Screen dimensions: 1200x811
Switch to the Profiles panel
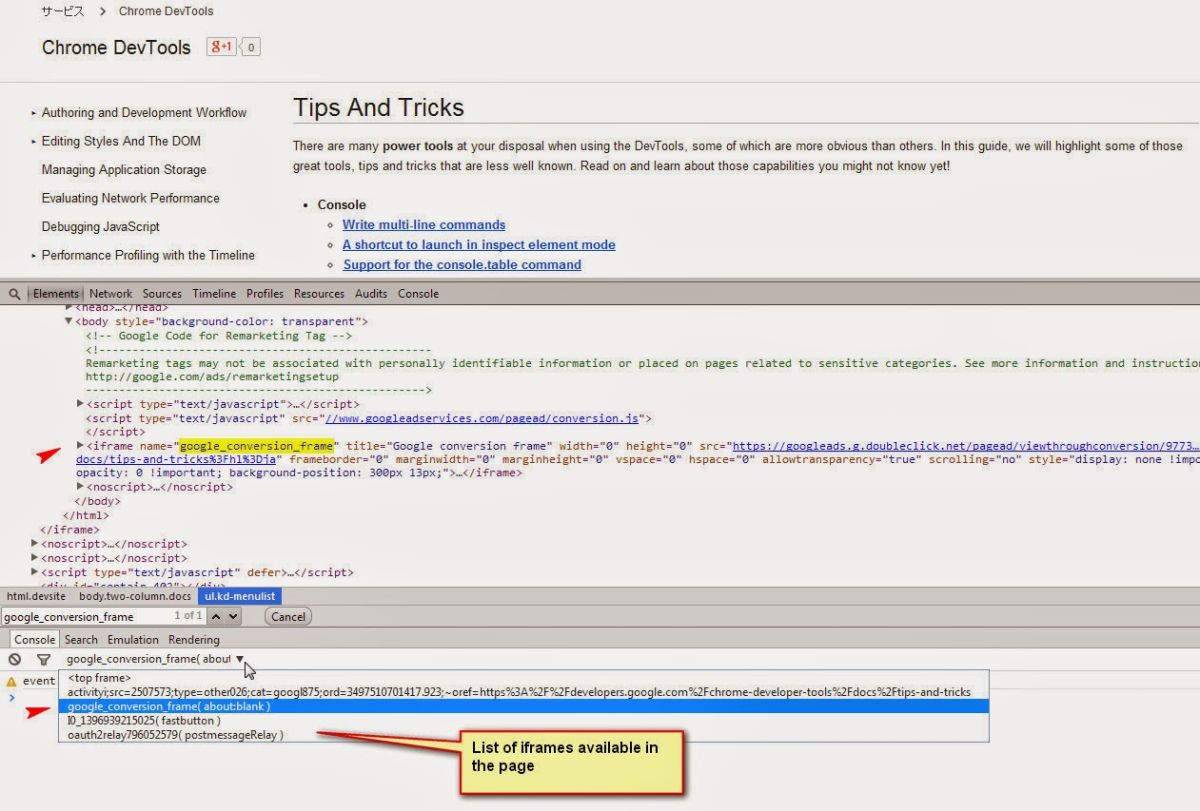pyautogui.click(x=265, y=294)
